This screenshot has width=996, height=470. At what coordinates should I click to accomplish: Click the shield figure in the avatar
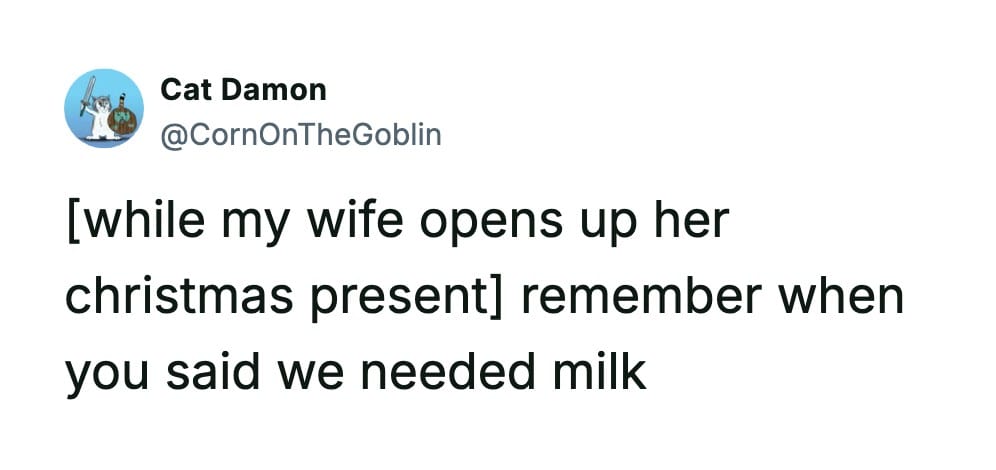(122, 118)
